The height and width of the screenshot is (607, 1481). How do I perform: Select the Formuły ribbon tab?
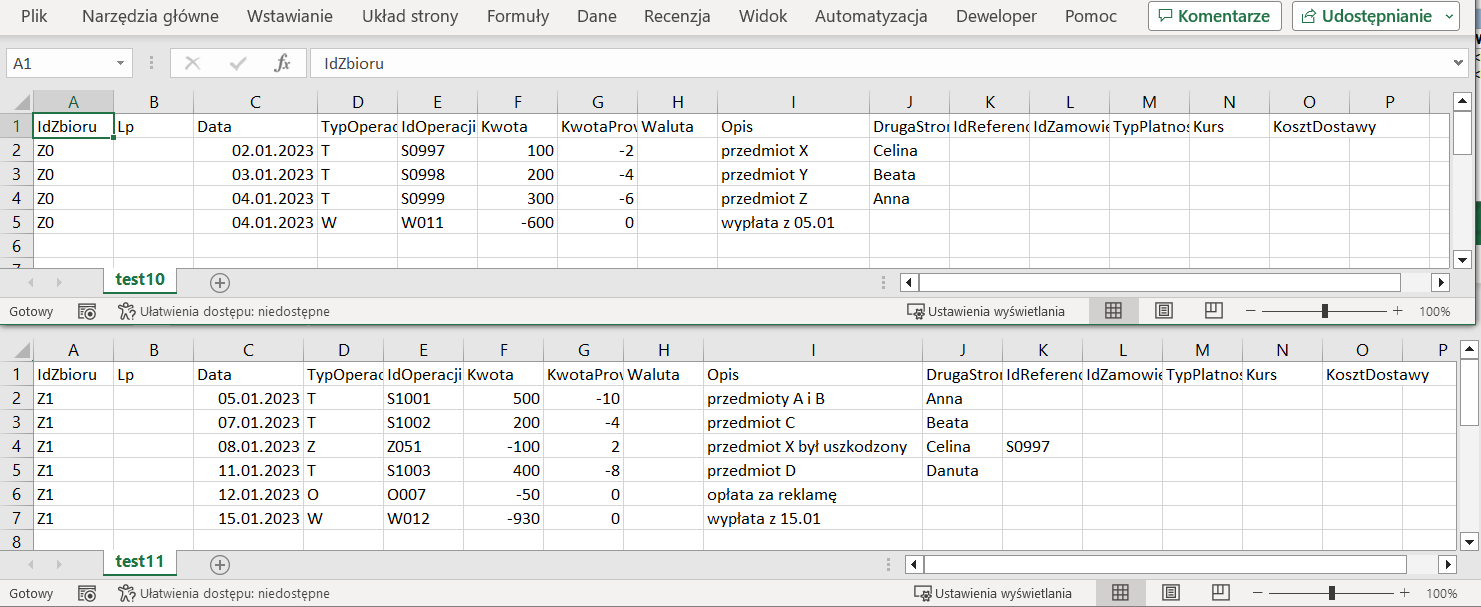pos(518,16)
